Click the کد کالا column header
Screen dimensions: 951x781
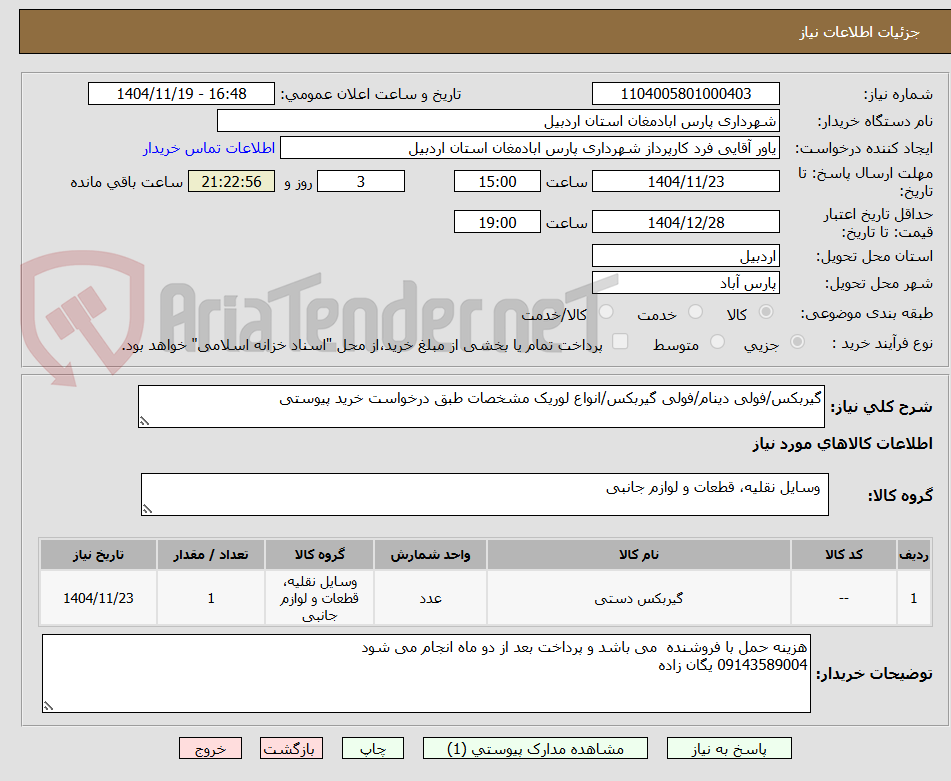tap(844, 555)
